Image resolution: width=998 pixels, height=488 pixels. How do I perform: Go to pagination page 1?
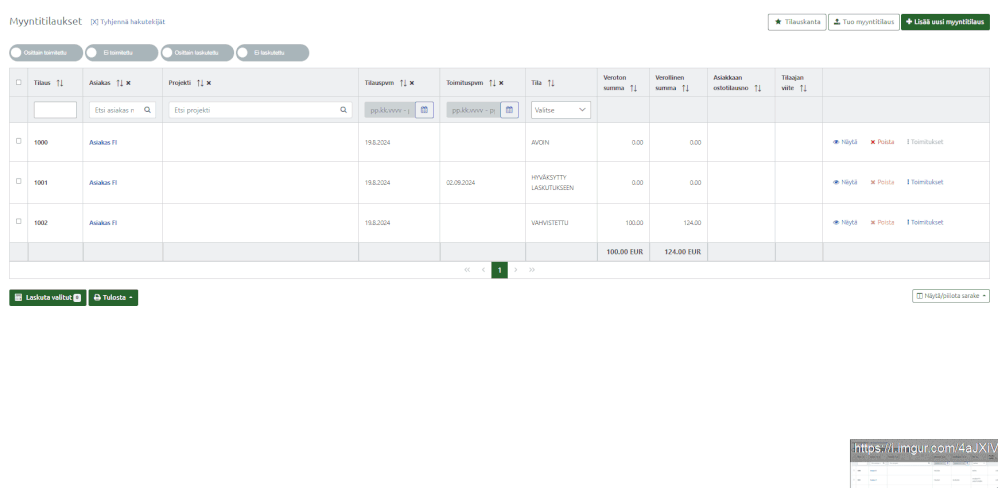pyautogui.click(x=500, y=270)
